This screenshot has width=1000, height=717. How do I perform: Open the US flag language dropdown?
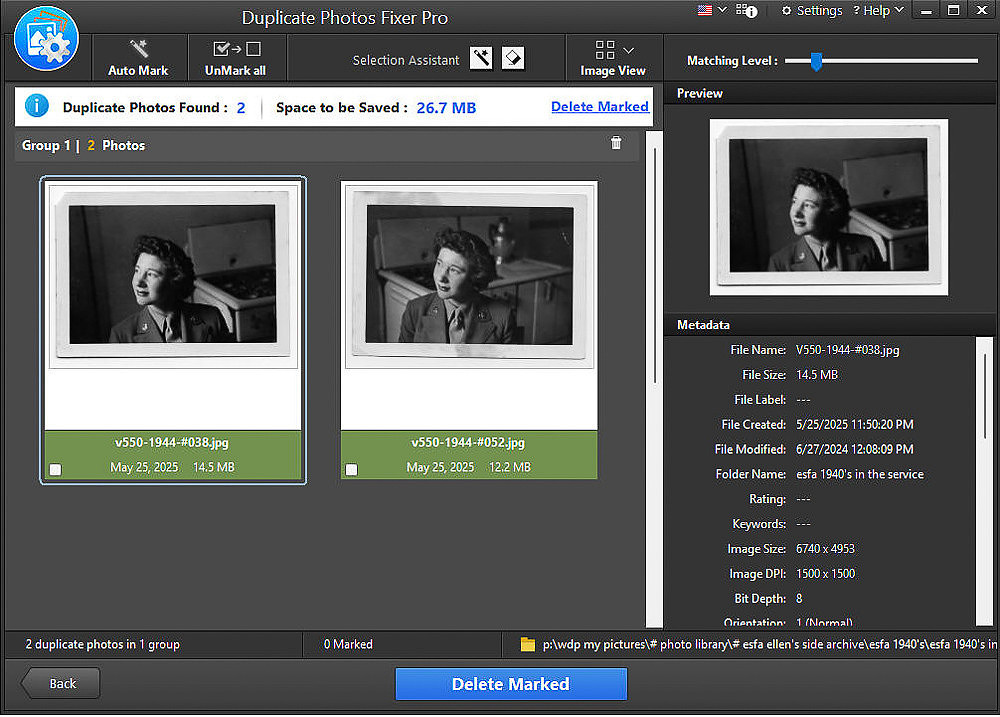coord(712,10)
